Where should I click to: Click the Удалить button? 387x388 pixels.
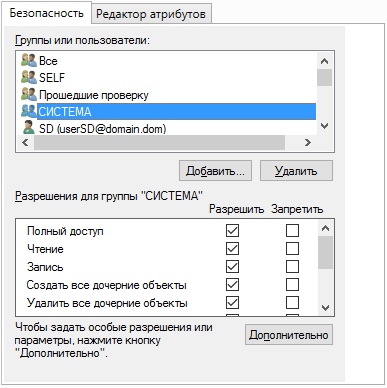[x=296, y=171]
